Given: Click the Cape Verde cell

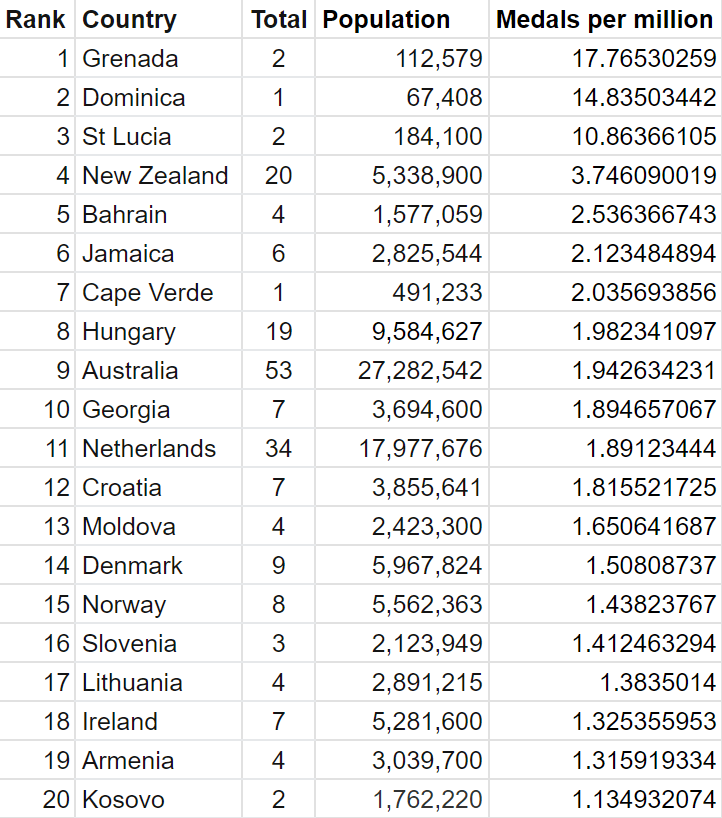Looking at the screenshot, I should pyautogui.click(x=147, y=293).
